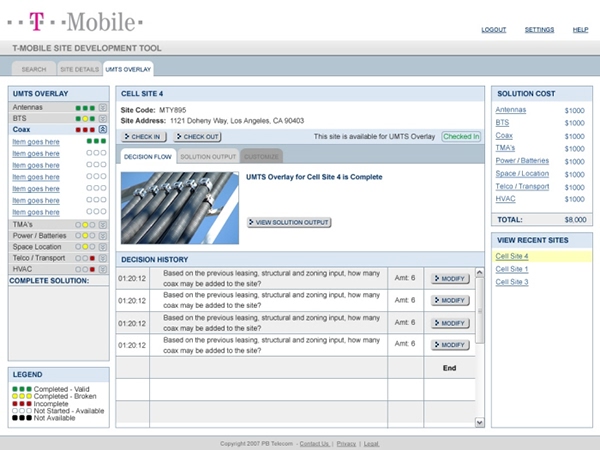Click the Checked In status badge
Screen dimensions: 600x450
(x=461, y=137)
